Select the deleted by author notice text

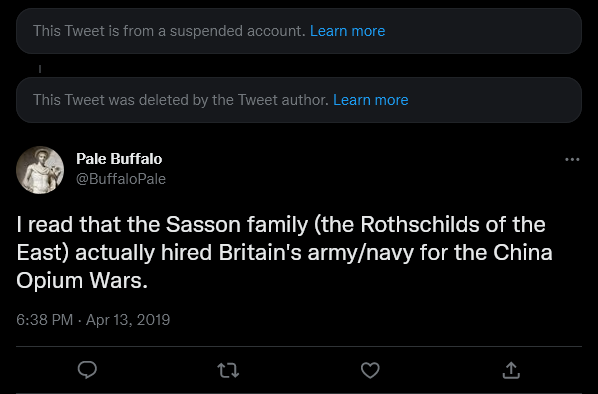point(181,100)
